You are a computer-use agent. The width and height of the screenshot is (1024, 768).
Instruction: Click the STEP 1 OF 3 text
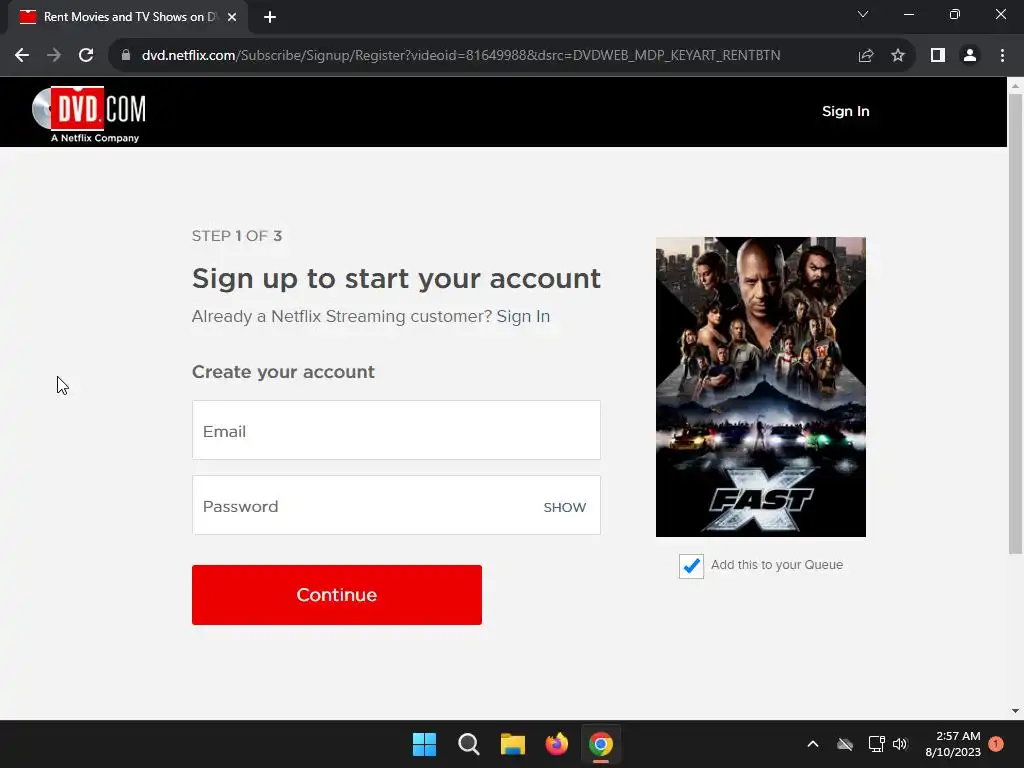[236, 236]
